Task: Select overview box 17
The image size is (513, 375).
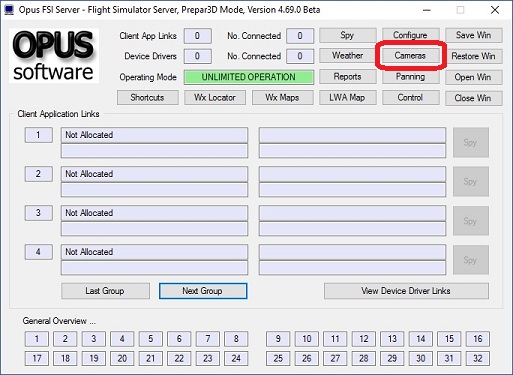Action: point(37,359)
